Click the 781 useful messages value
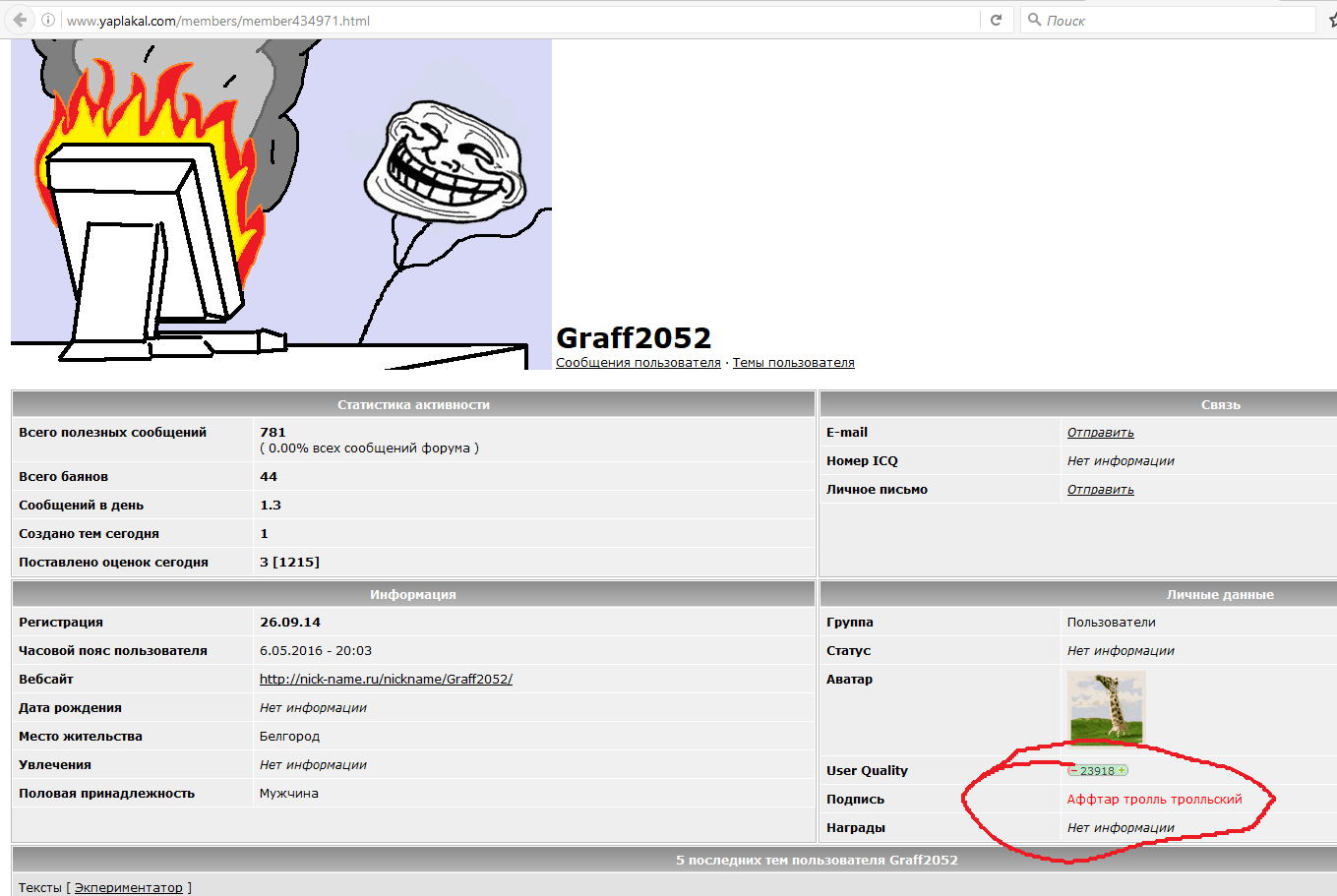This screenshot has height=896, width=1337. pos(273,433)
